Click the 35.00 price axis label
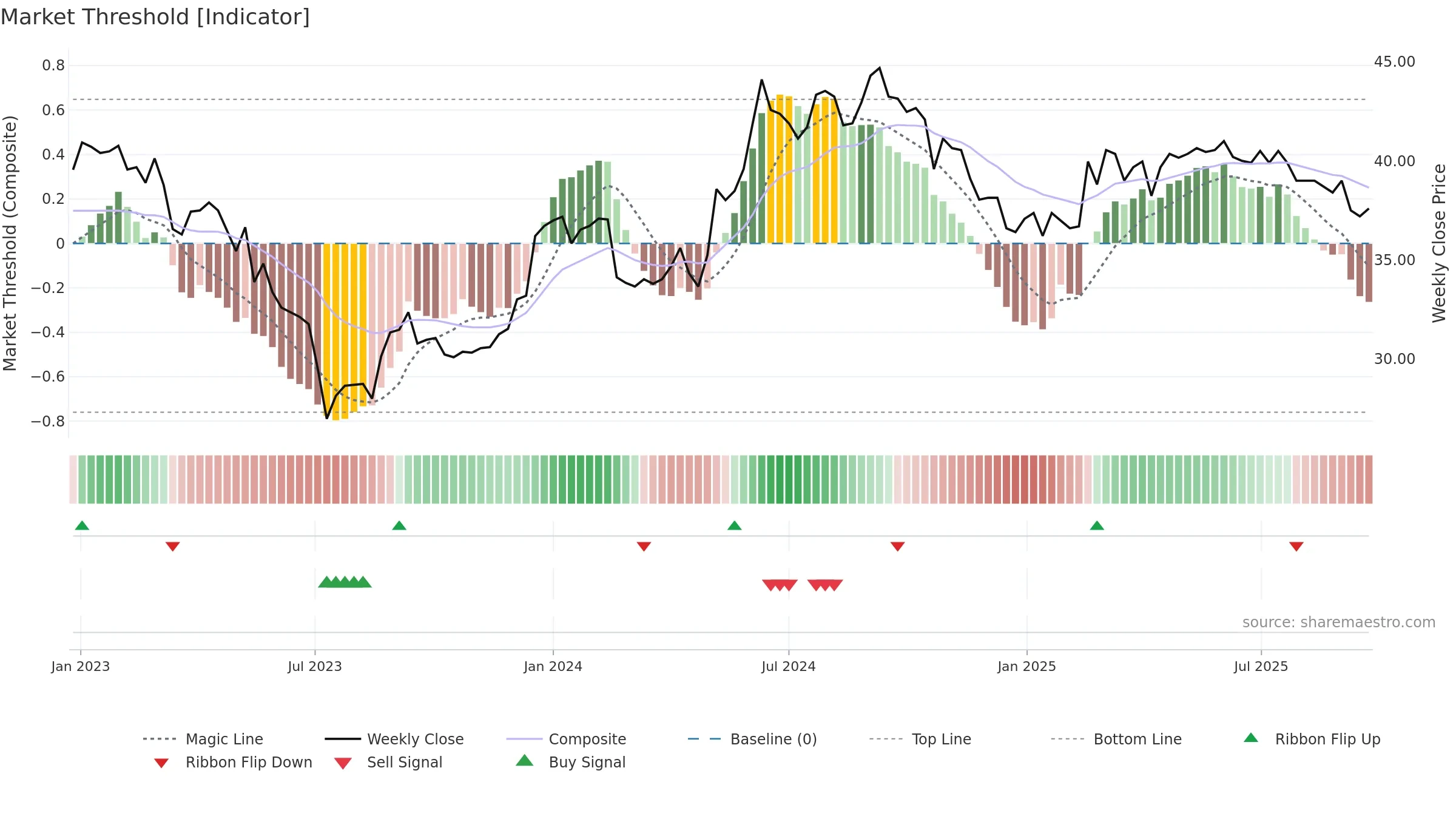This screenshot has width=1456, height=819. click(1395, 260)
